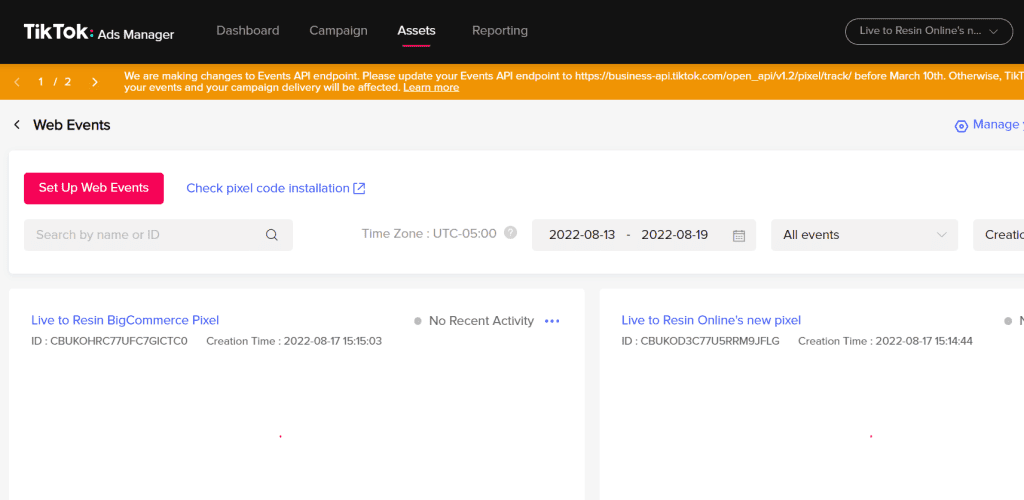
Task: Open Live to Resin BigCommerce Pixel
Action: tap(125, 320)
